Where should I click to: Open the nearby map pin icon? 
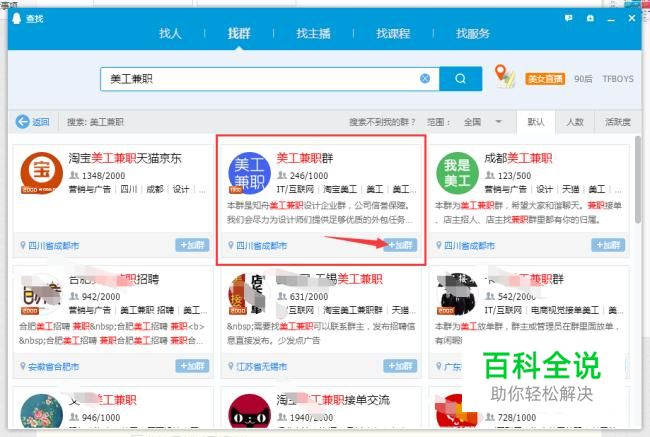[x=504, y=75]
